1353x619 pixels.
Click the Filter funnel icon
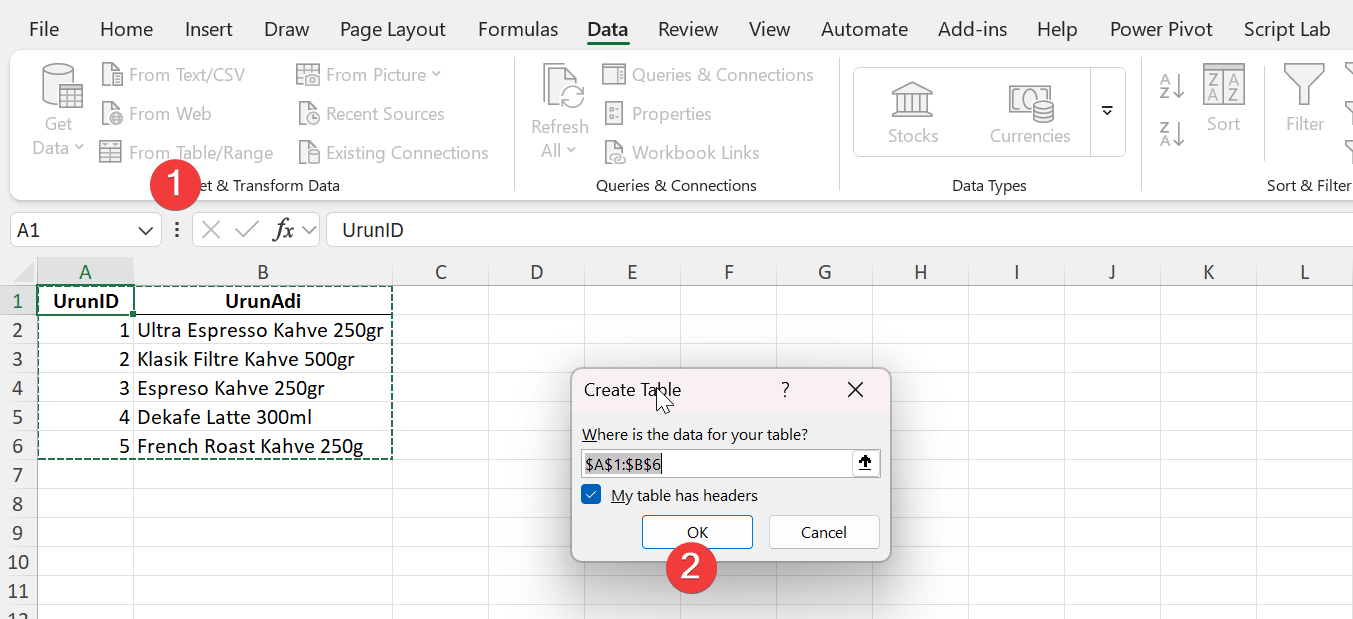(1304, 87)
